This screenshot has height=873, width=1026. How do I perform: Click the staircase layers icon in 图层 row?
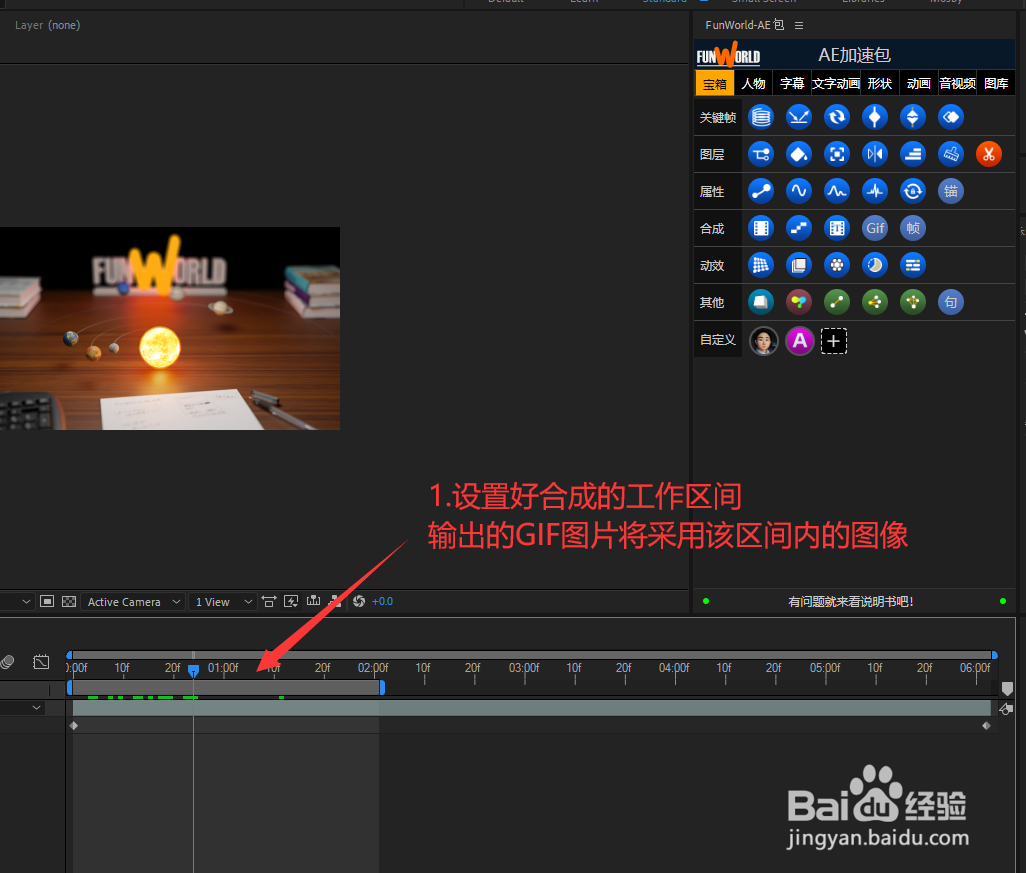pos(913,154)
